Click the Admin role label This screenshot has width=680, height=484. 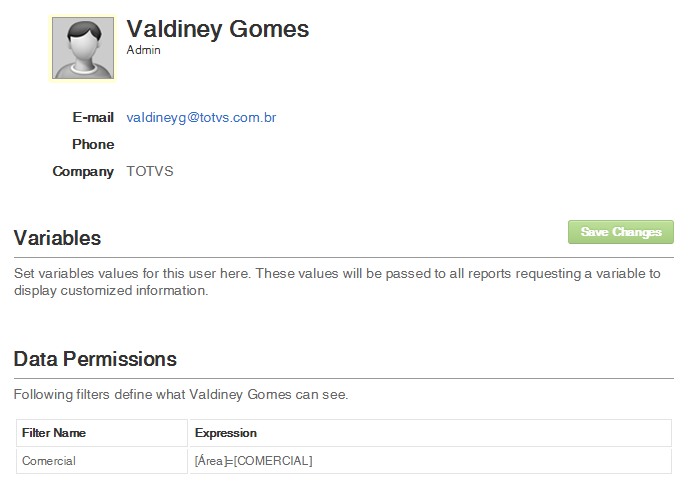click(144, 49)
